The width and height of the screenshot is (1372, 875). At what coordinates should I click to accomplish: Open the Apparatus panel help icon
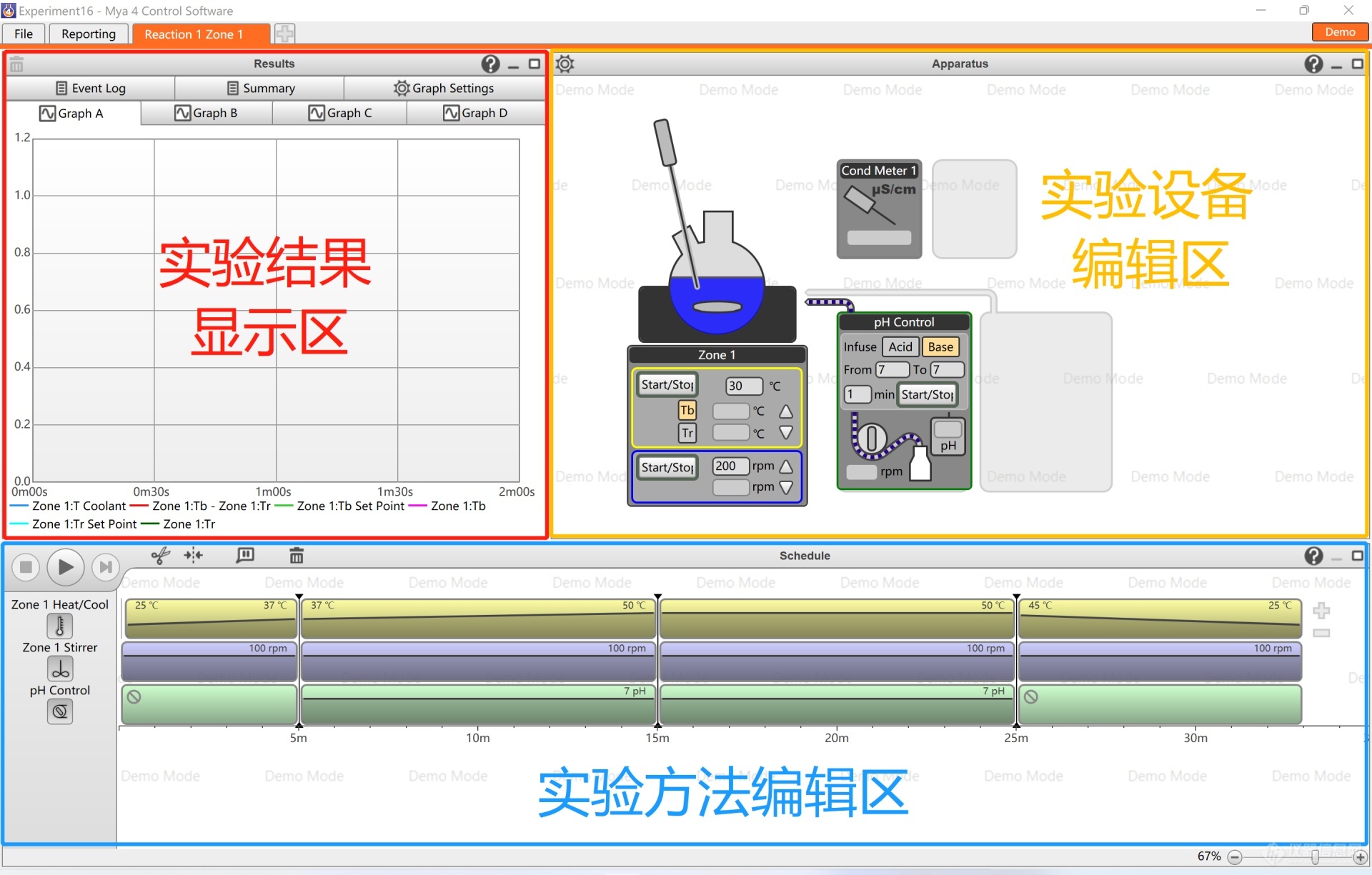1313,64
